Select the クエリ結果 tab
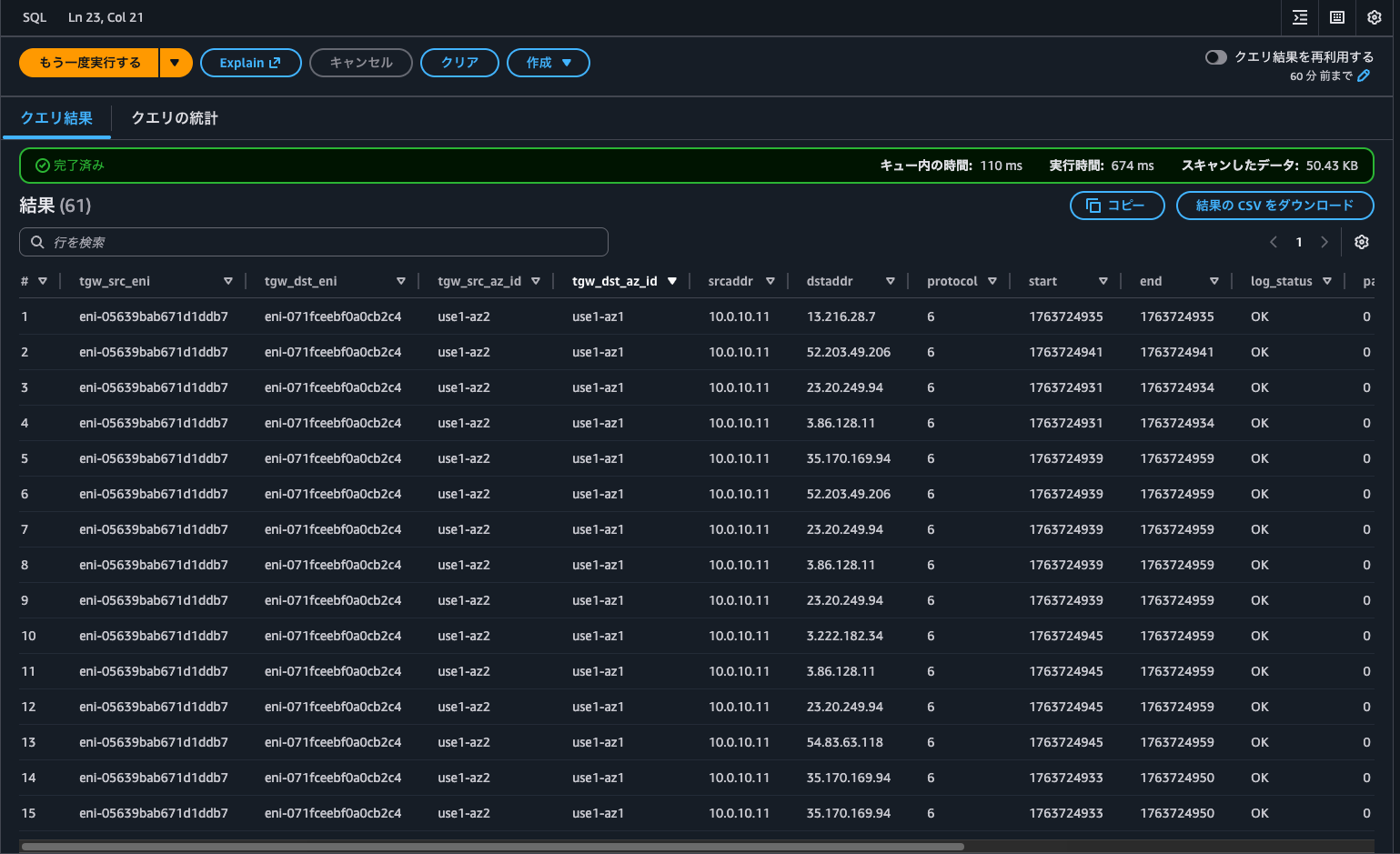The width and height of the screenshot is (1400, 854). [56, 118]
